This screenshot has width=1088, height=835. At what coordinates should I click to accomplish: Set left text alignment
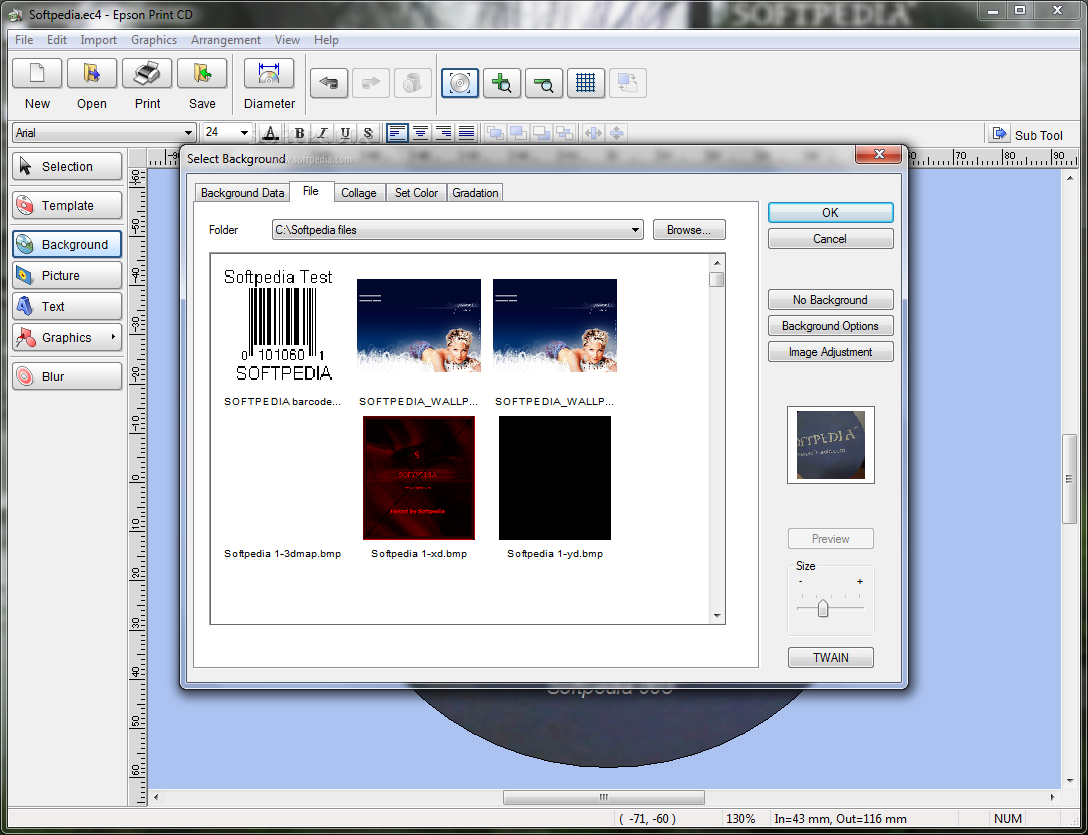[x=397, y=133]
